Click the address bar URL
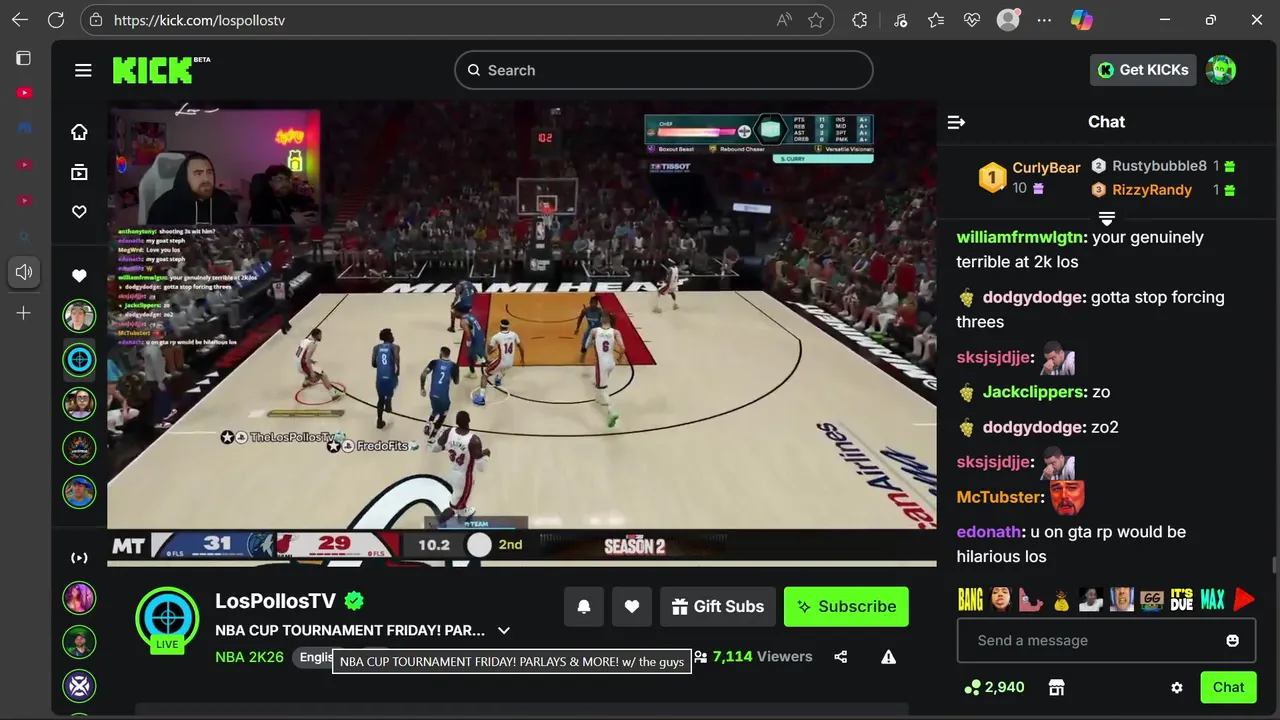The image size is (1280, 720). coord(199,20)
